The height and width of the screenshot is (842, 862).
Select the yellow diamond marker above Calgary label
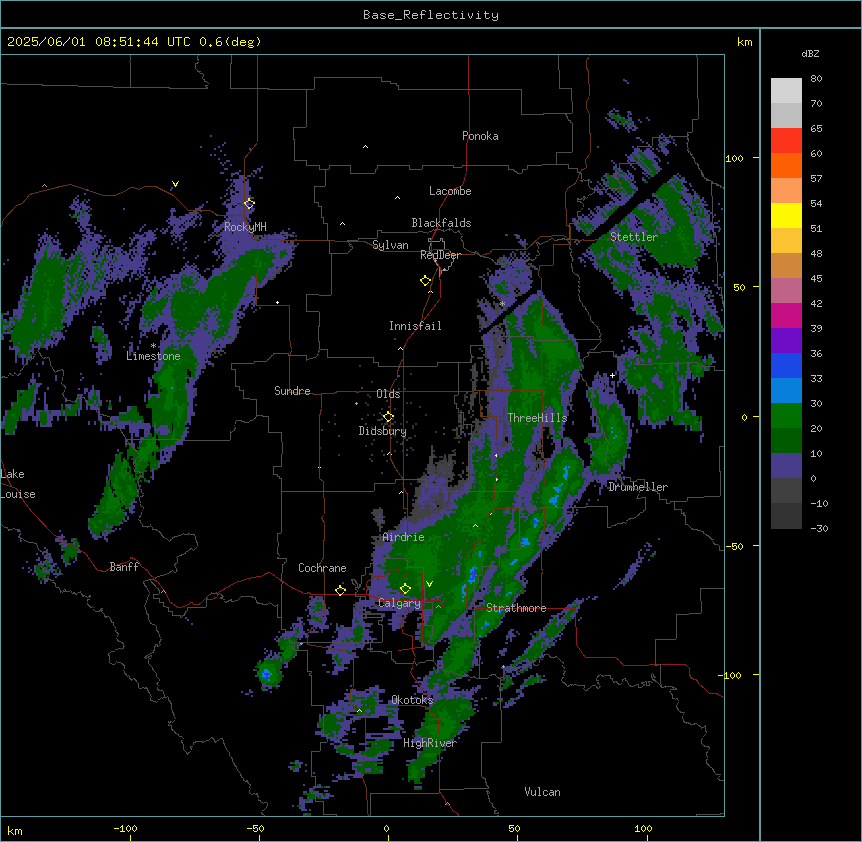pos(405,589)
